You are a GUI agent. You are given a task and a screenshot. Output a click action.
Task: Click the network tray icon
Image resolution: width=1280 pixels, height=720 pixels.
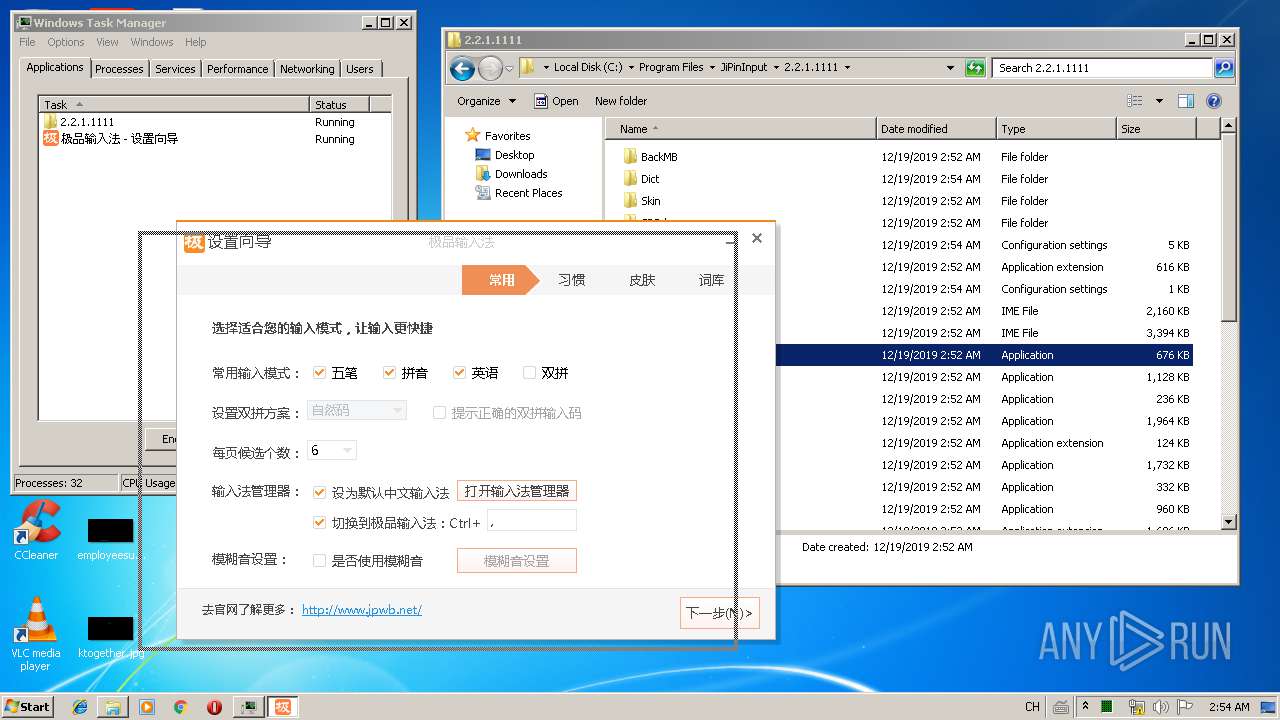tap(1135, 707)
